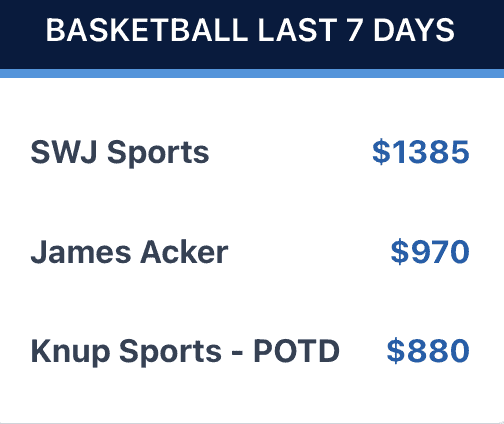The height and width of the screenshot is (424, 504).
Task: Select the Knup Sports - POTD entry
Action: pyautogui.click(x=185, y=351)
